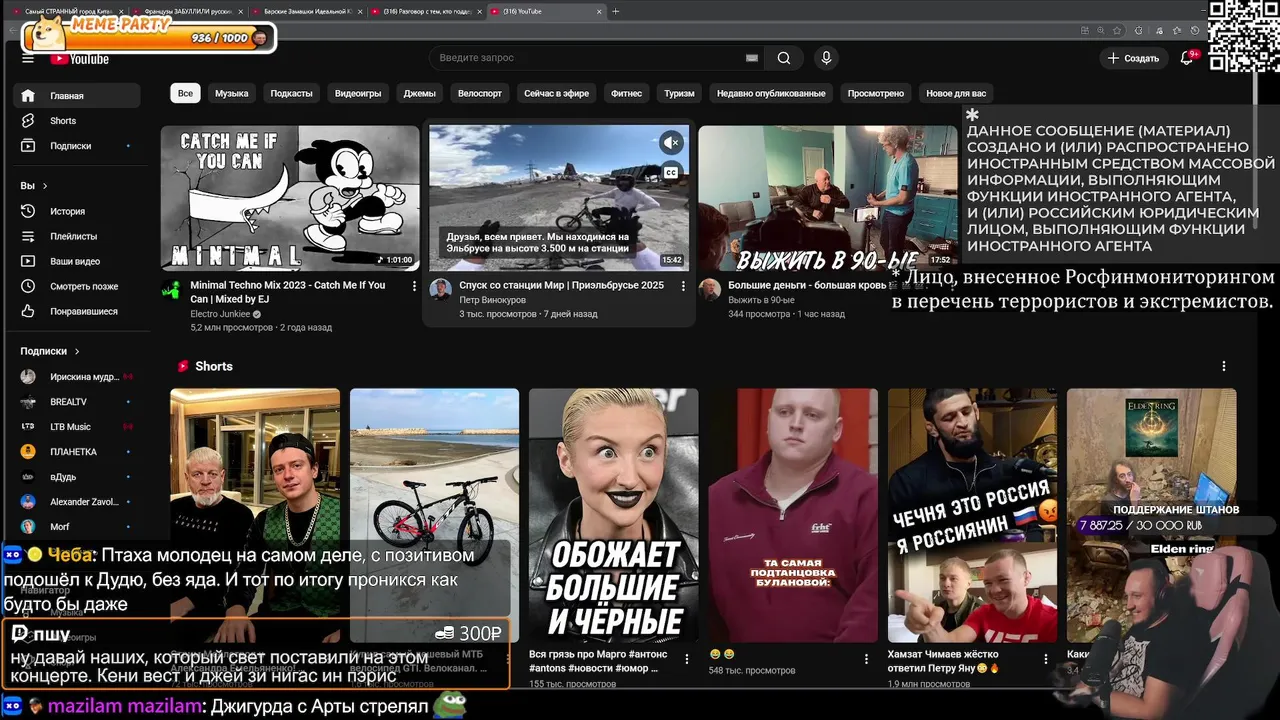Open options menu for Спуск со станции Мир video
This screenshot has height=720, width=1280.
point(683,286)
